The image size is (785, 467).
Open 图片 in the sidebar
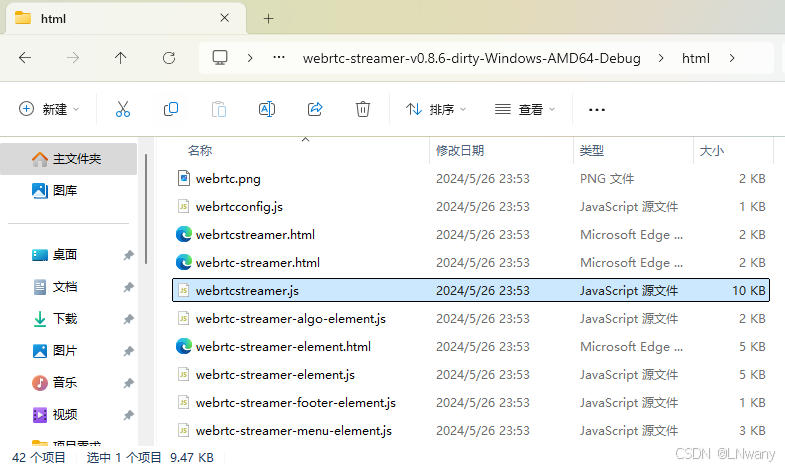(54, 351)
